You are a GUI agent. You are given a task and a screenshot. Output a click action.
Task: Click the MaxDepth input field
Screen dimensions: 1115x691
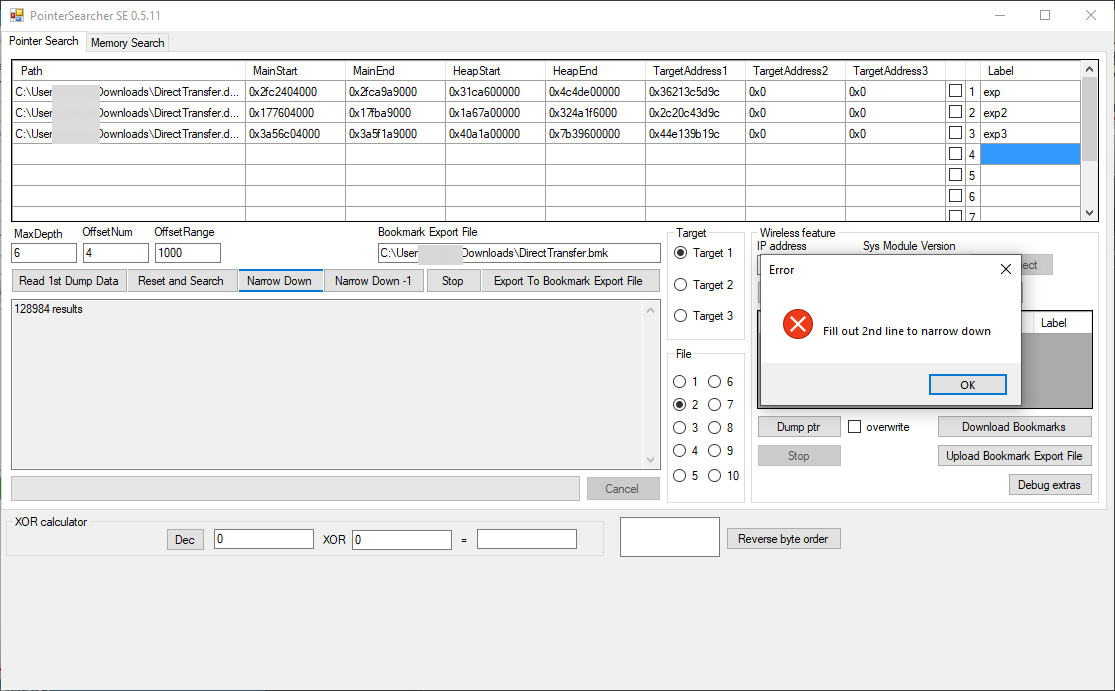pos(44,253)
